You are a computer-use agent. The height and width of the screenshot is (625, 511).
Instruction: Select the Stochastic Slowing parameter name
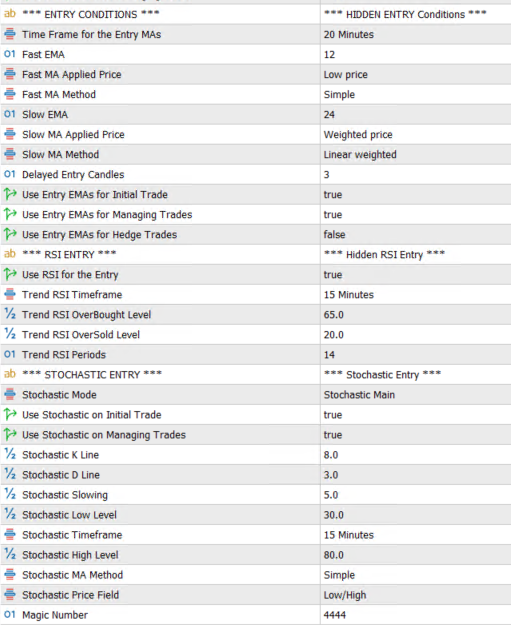(x=65, y=495)
